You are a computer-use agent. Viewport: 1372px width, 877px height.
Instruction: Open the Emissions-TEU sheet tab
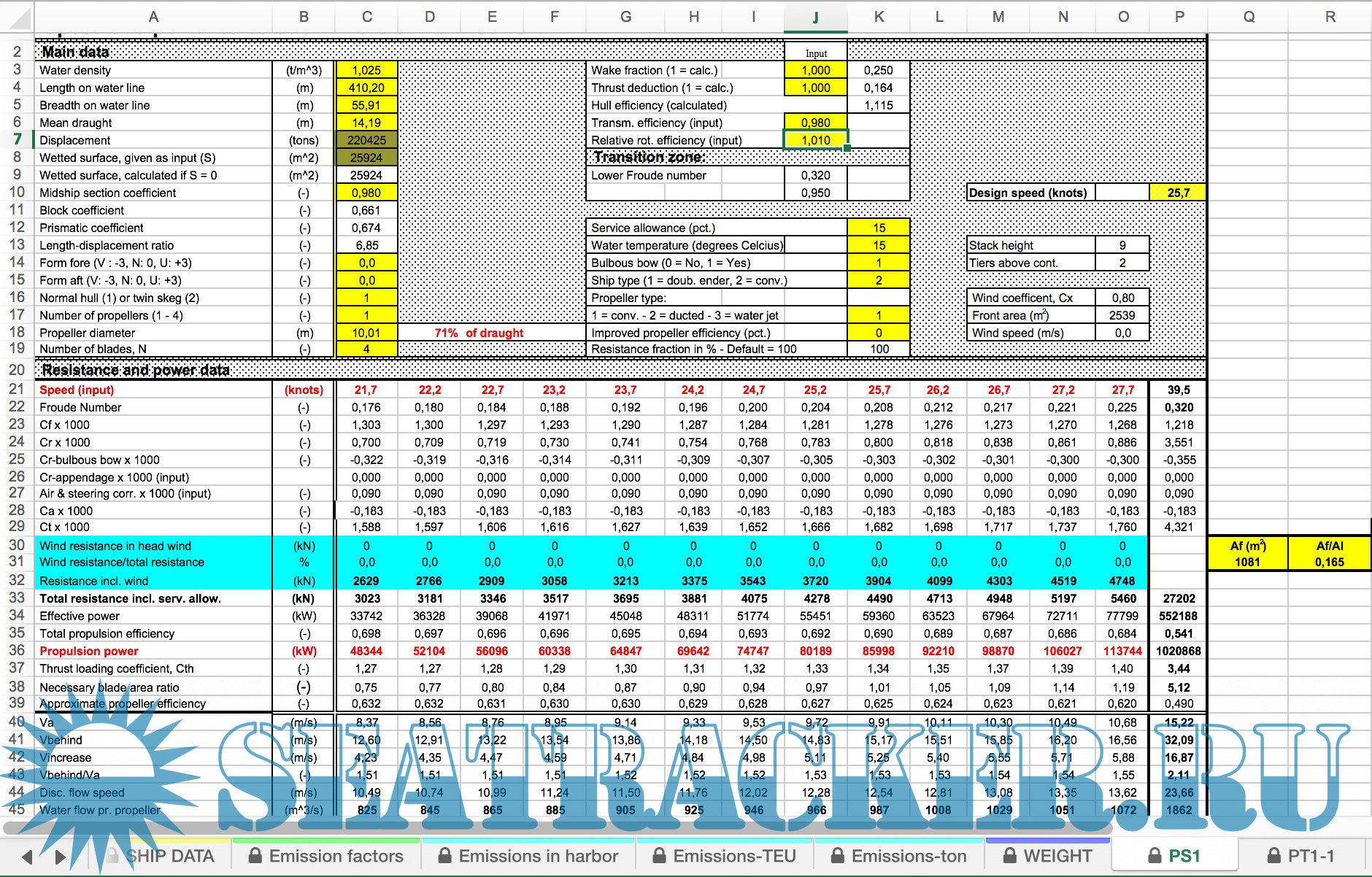[724, 856]
